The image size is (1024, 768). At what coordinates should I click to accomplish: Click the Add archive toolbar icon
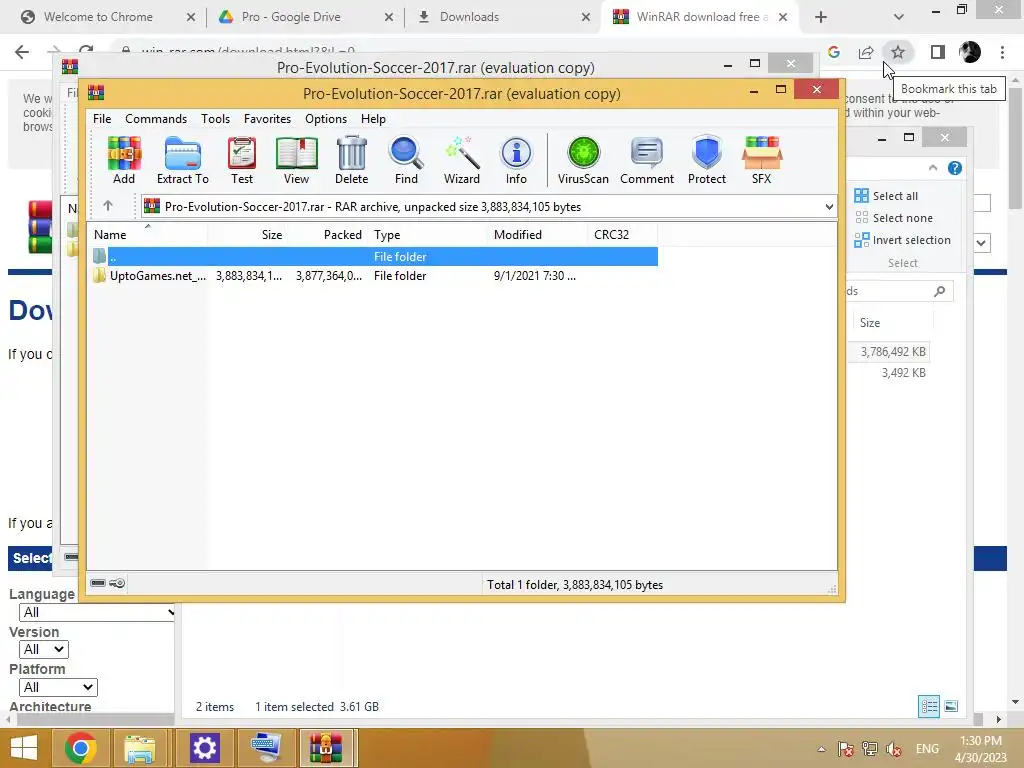[124, 161]
